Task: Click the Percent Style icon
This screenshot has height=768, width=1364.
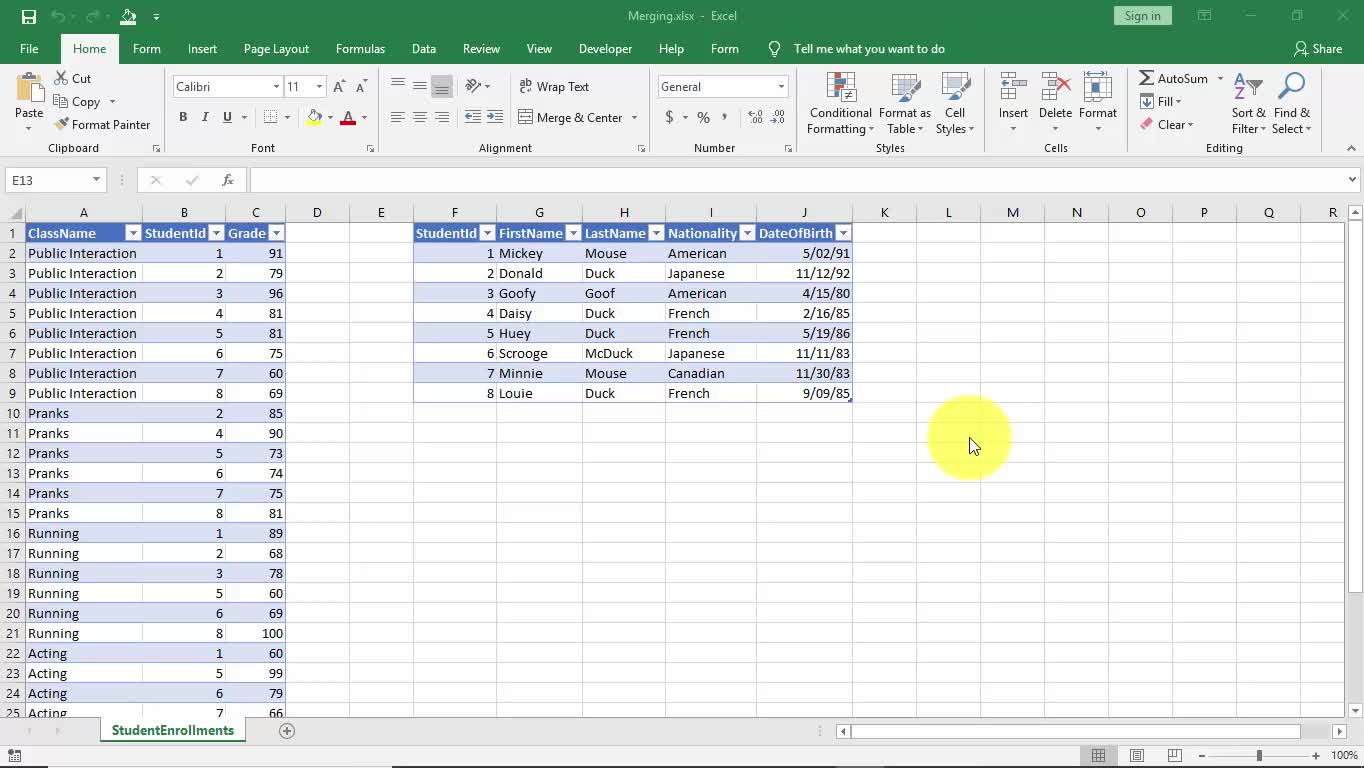Action: click(703, 118)
